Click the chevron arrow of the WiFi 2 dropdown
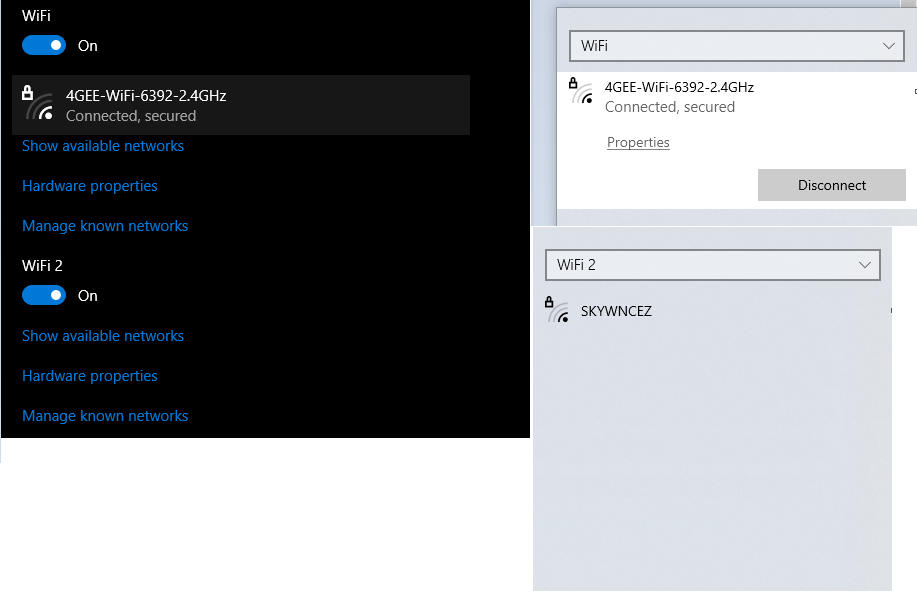Viewport: 918px width, 593px height. pos(865,265)
